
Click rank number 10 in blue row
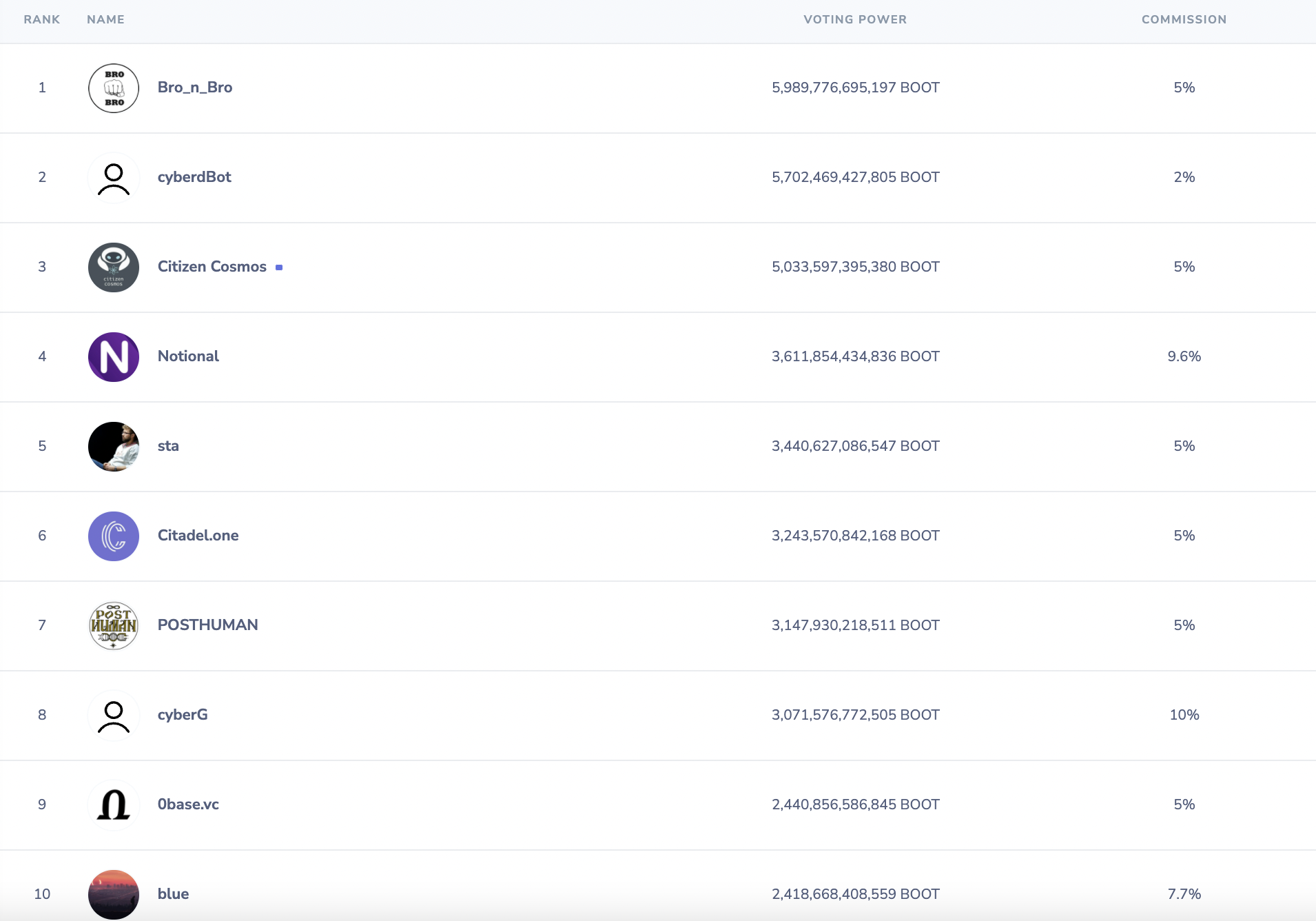pyautogui.click(x=42, y=894)
